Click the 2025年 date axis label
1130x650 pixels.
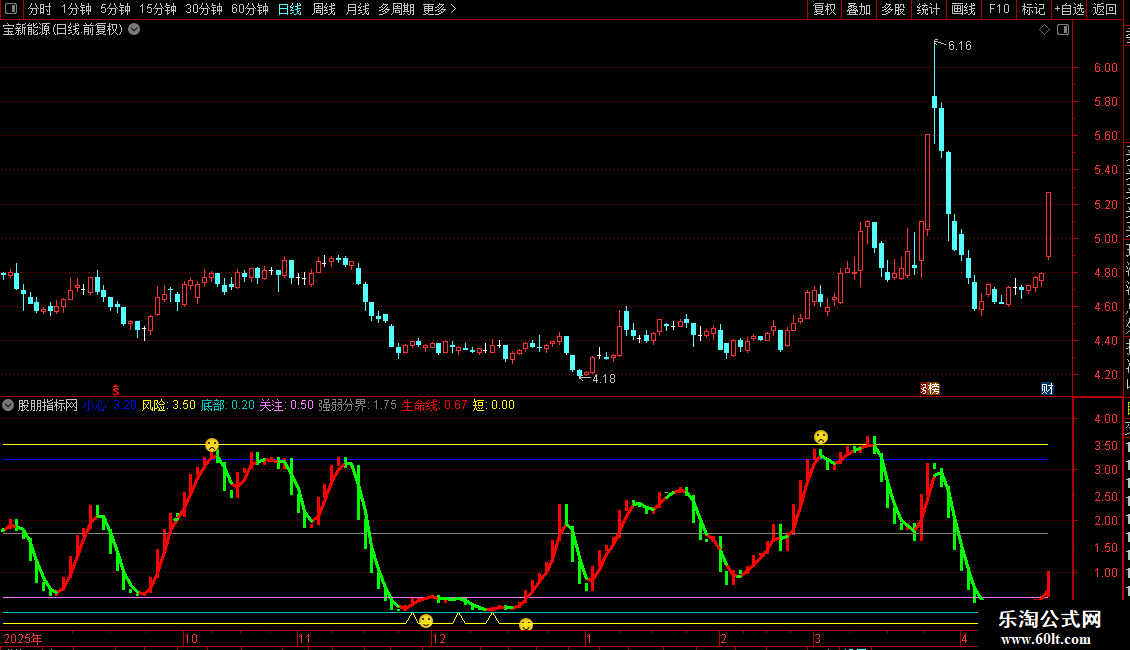click(x=23, y=638)
